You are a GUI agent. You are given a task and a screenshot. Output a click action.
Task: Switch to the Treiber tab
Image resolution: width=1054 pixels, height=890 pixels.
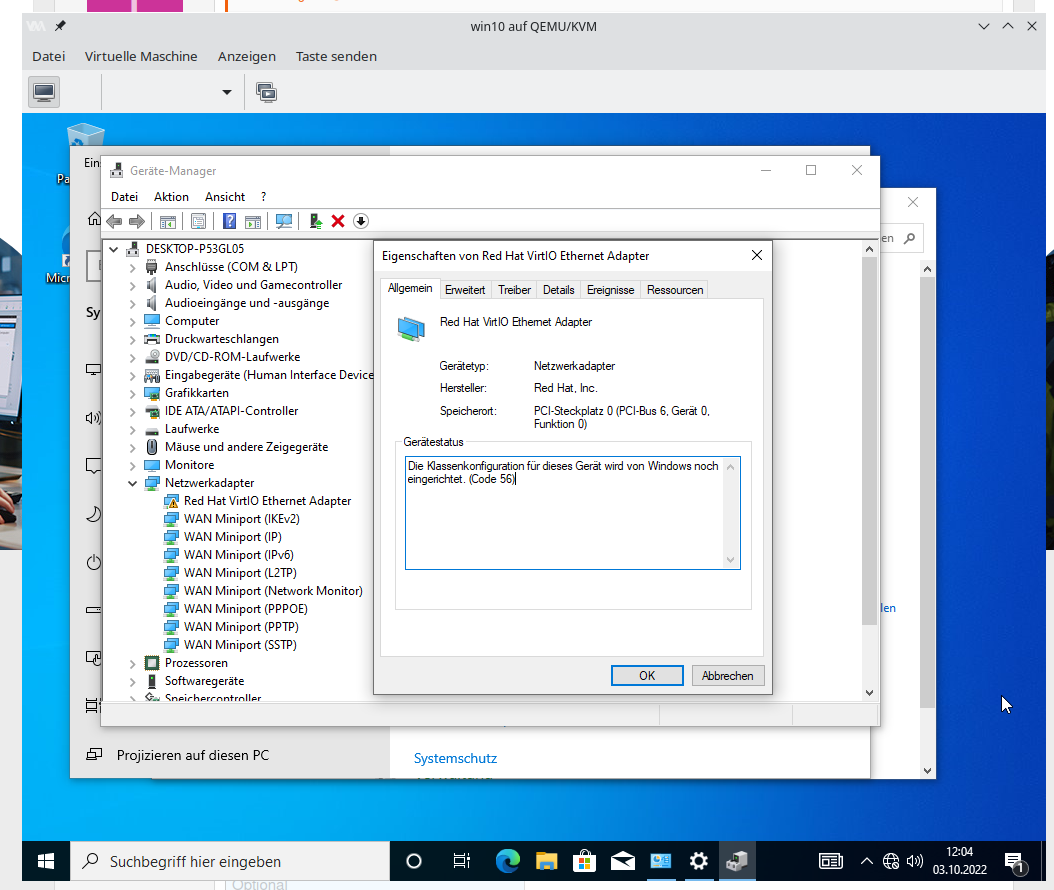[x=514, y=290]
